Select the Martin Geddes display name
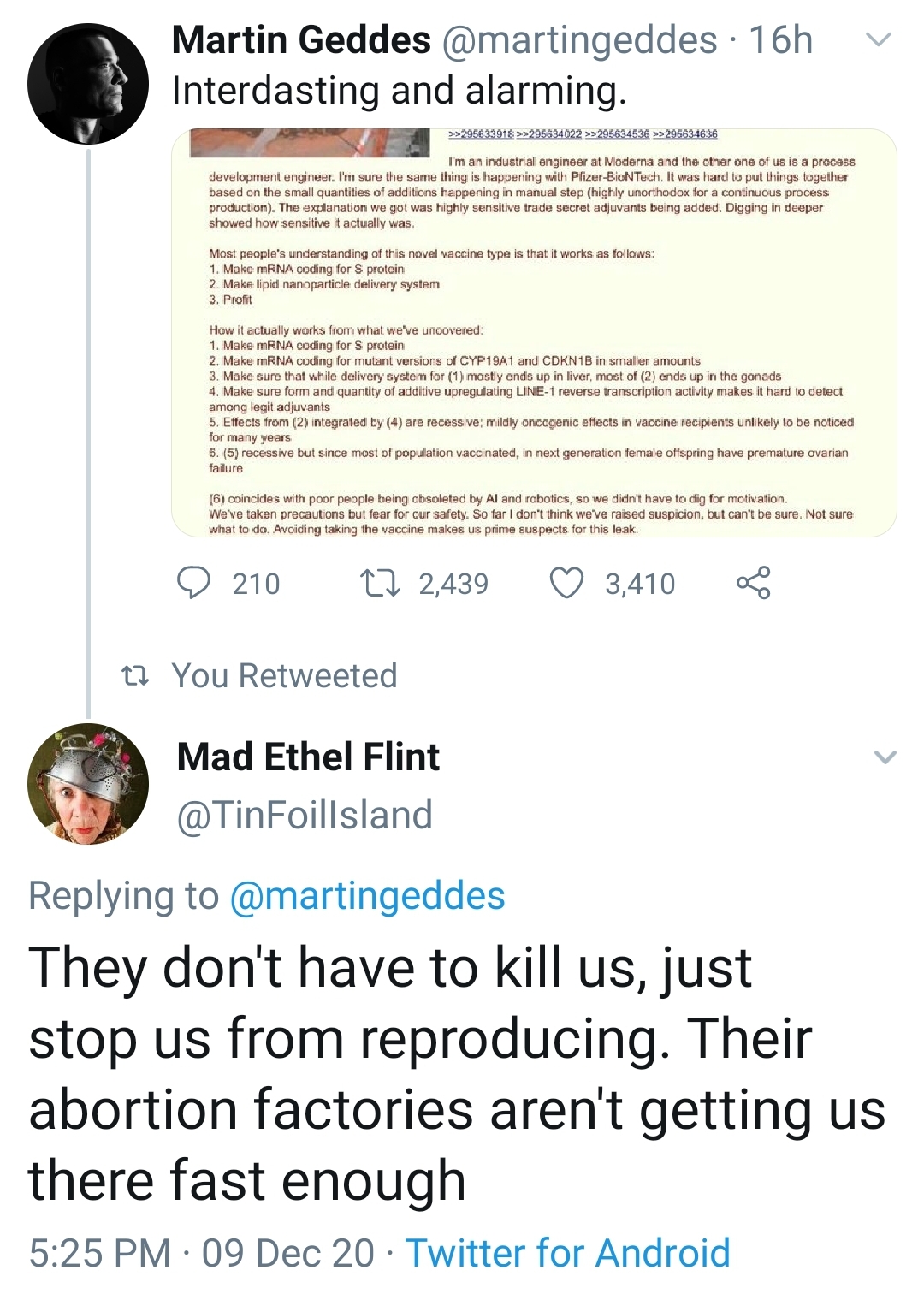 pyautogui.click(x=301, y=40)
